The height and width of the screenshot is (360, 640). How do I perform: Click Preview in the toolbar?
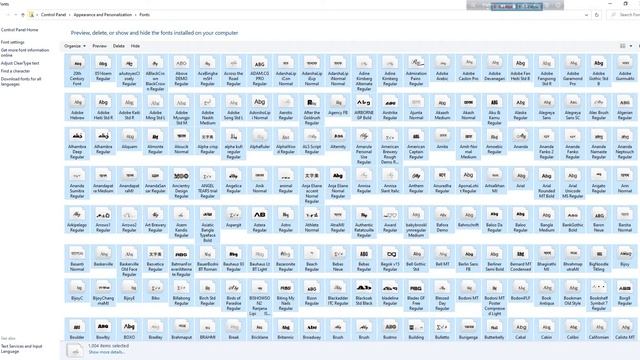click(99, 46)
